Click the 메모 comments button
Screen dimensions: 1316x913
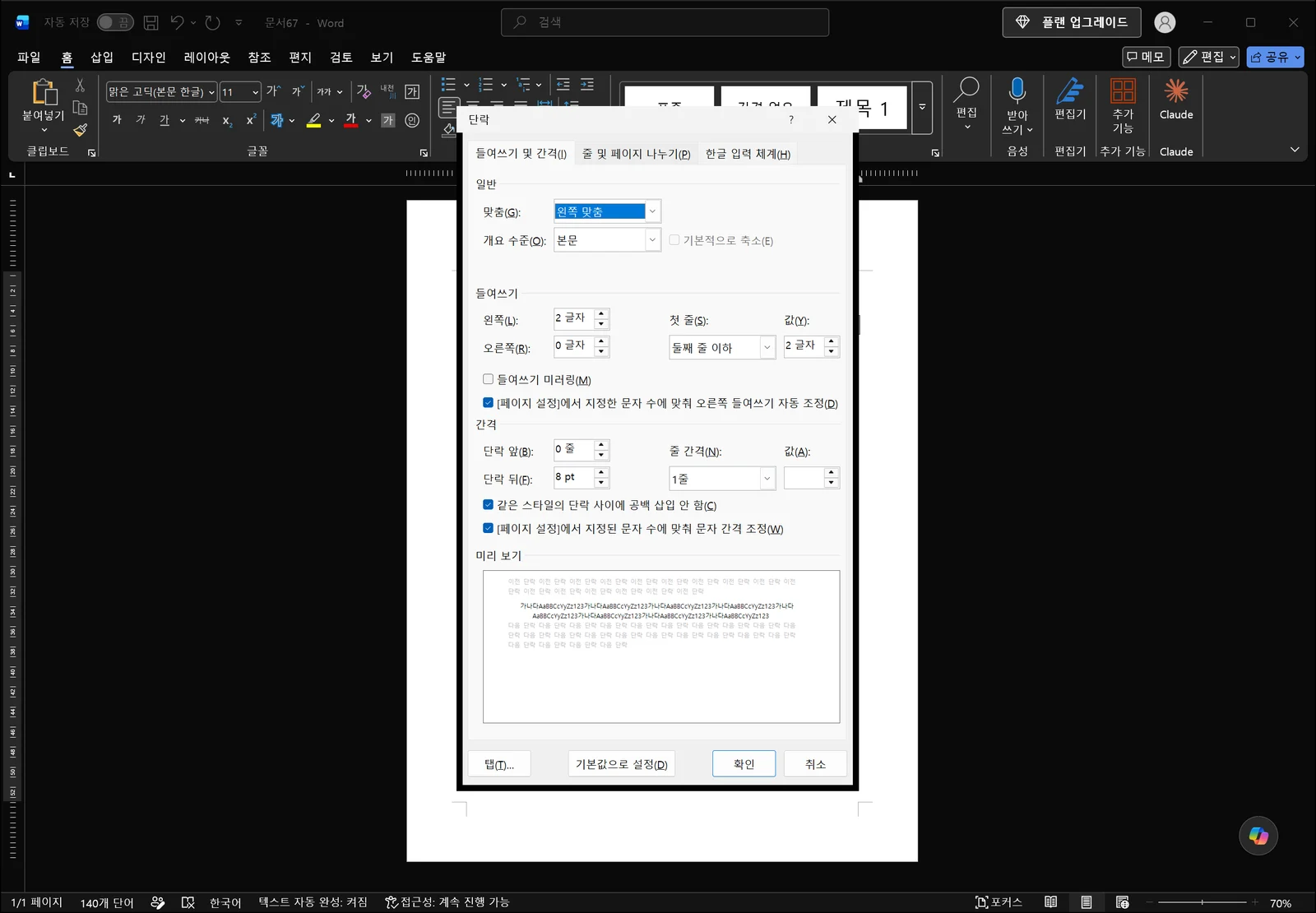[x=1147, y=57]
